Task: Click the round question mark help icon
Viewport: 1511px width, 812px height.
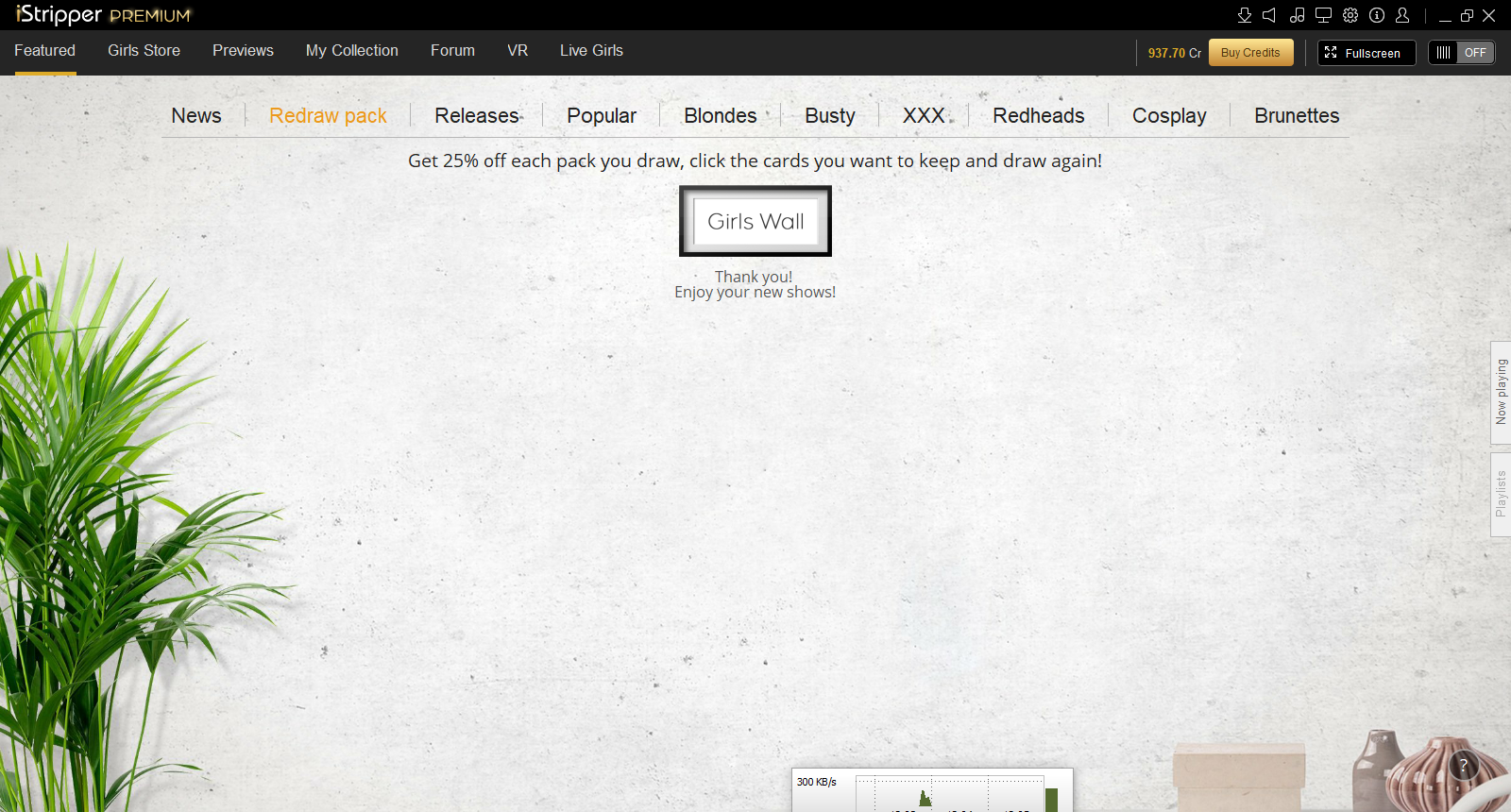Action: pos(1463,766)
